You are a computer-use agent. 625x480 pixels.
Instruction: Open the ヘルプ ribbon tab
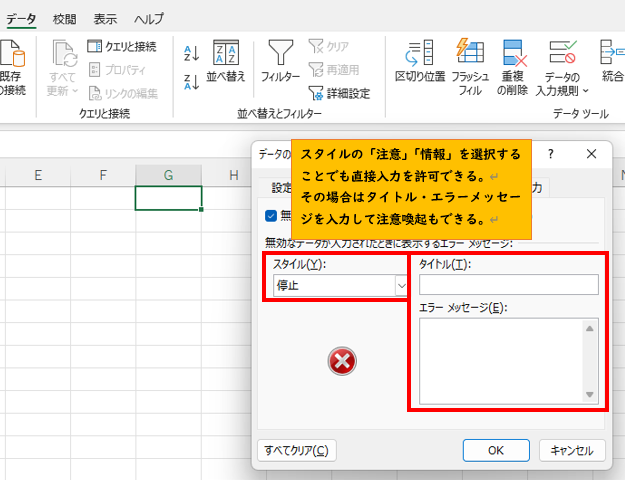tap(149, 19)
